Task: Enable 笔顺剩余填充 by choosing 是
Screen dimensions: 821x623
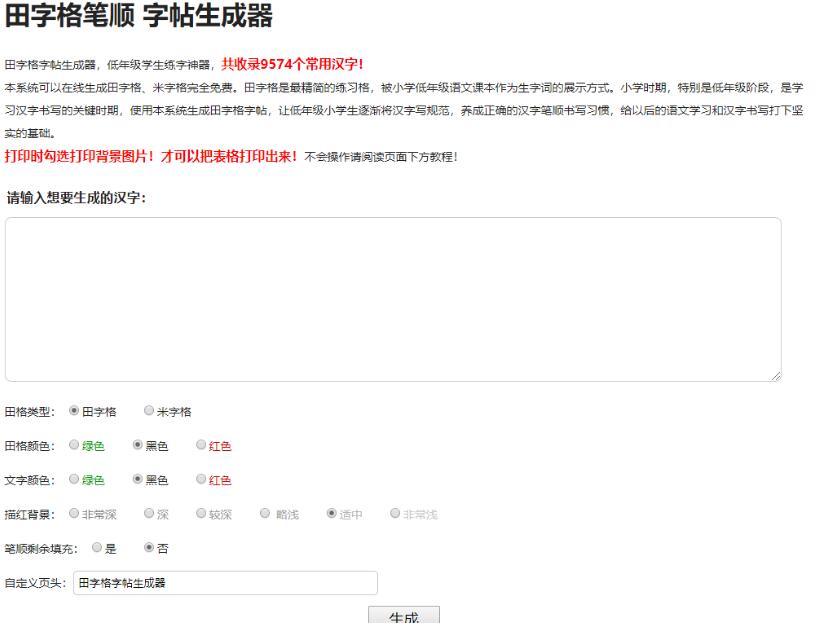Action: [97, 548]
